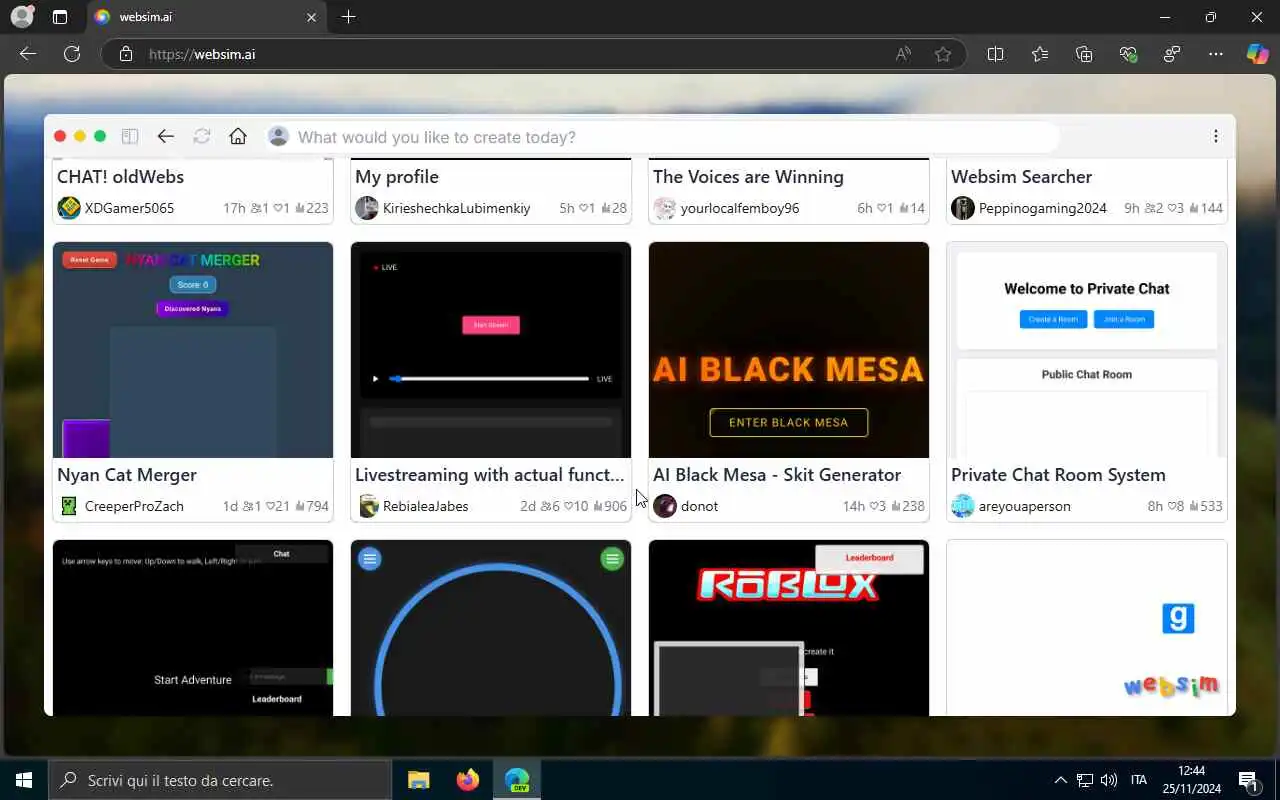Screen dimensions: 1280x800
Task: Refresh the Edge browser page
Action: [x=72, y=54]
